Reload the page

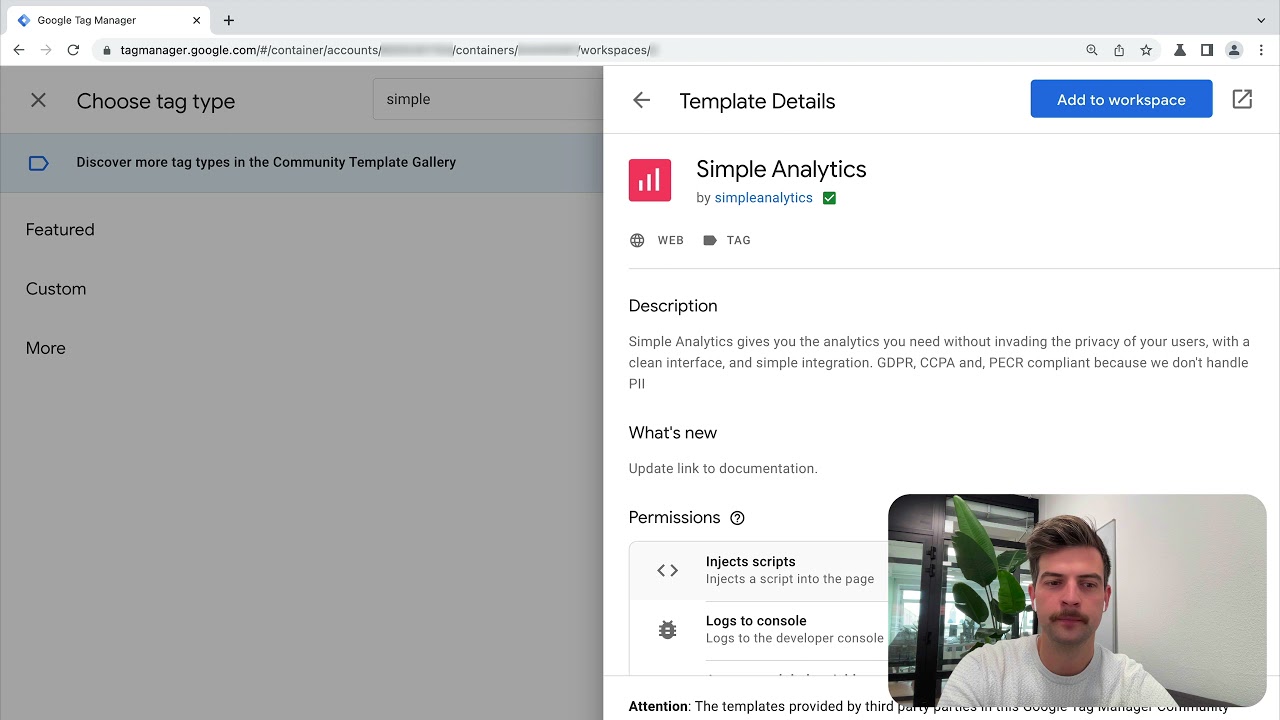click(73, 50)
